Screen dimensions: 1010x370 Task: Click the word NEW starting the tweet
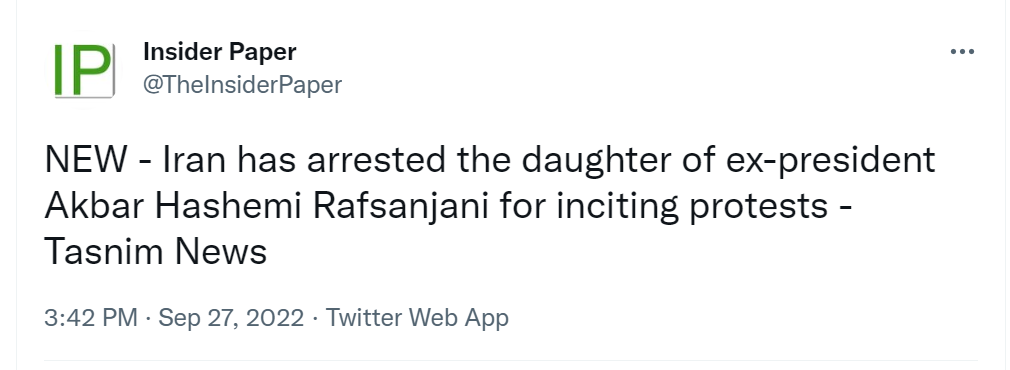point(86,160)
